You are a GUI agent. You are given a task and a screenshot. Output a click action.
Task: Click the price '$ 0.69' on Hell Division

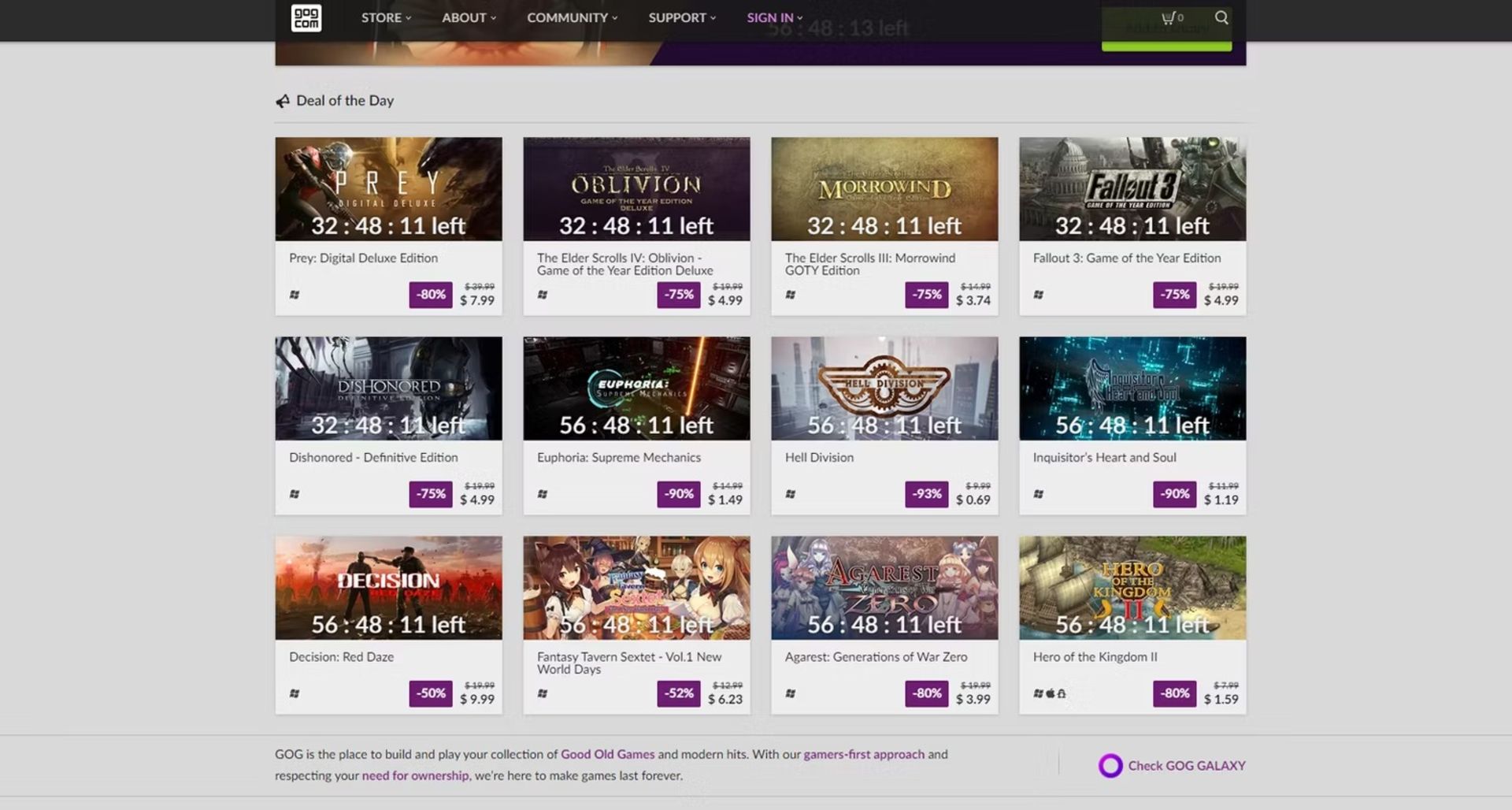pyautogui.click(x=973, y=500)
